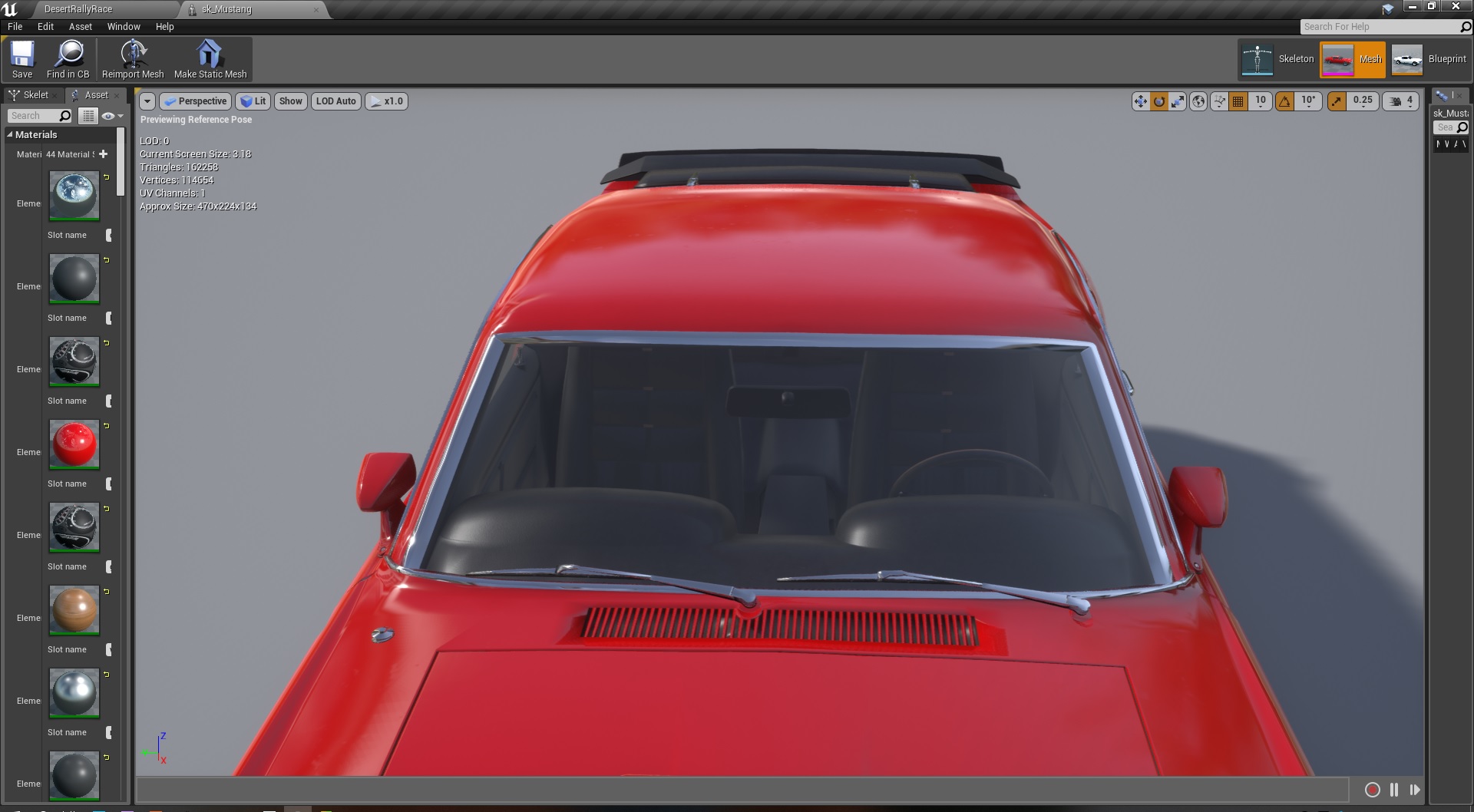Viewport: 1474px width, 812px height.
Task: Click the Asset details Search field
Action: (32, 116)
